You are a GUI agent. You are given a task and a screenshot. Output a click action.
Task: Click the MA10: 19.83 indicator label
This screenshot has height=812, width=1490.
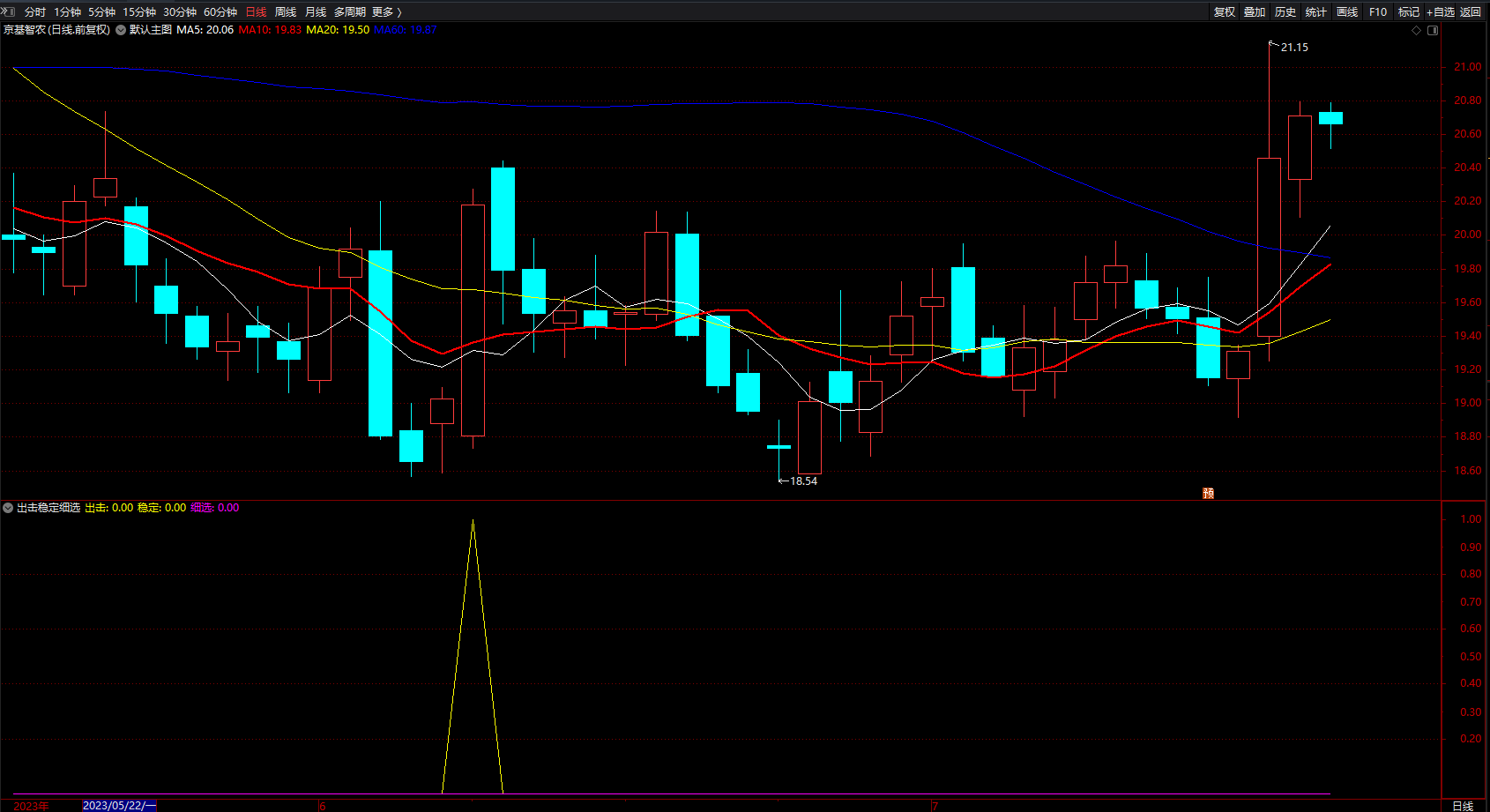click(270, 30)
